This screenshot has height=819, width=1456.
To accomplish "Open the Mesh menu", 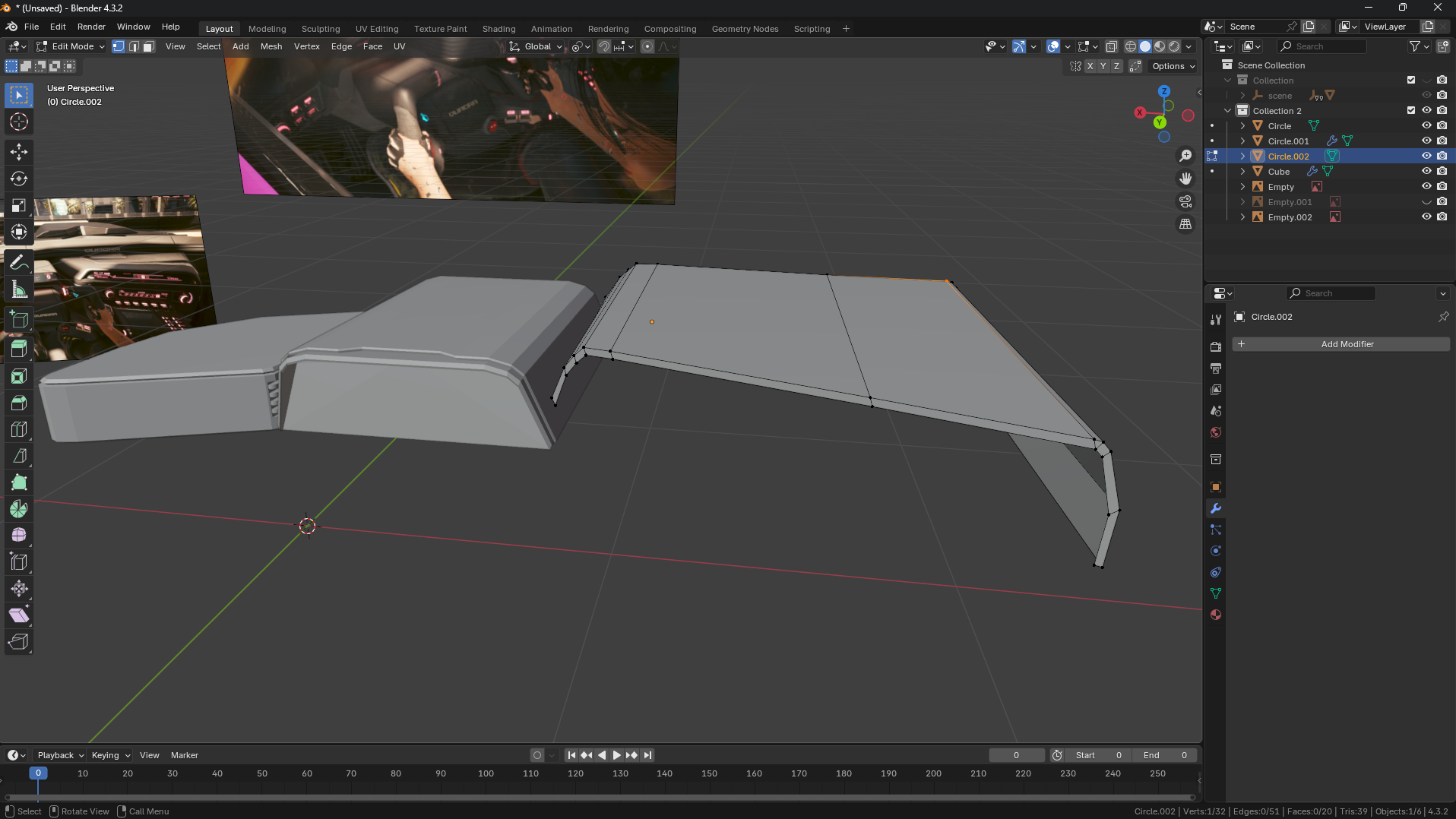I will (271, 46).
